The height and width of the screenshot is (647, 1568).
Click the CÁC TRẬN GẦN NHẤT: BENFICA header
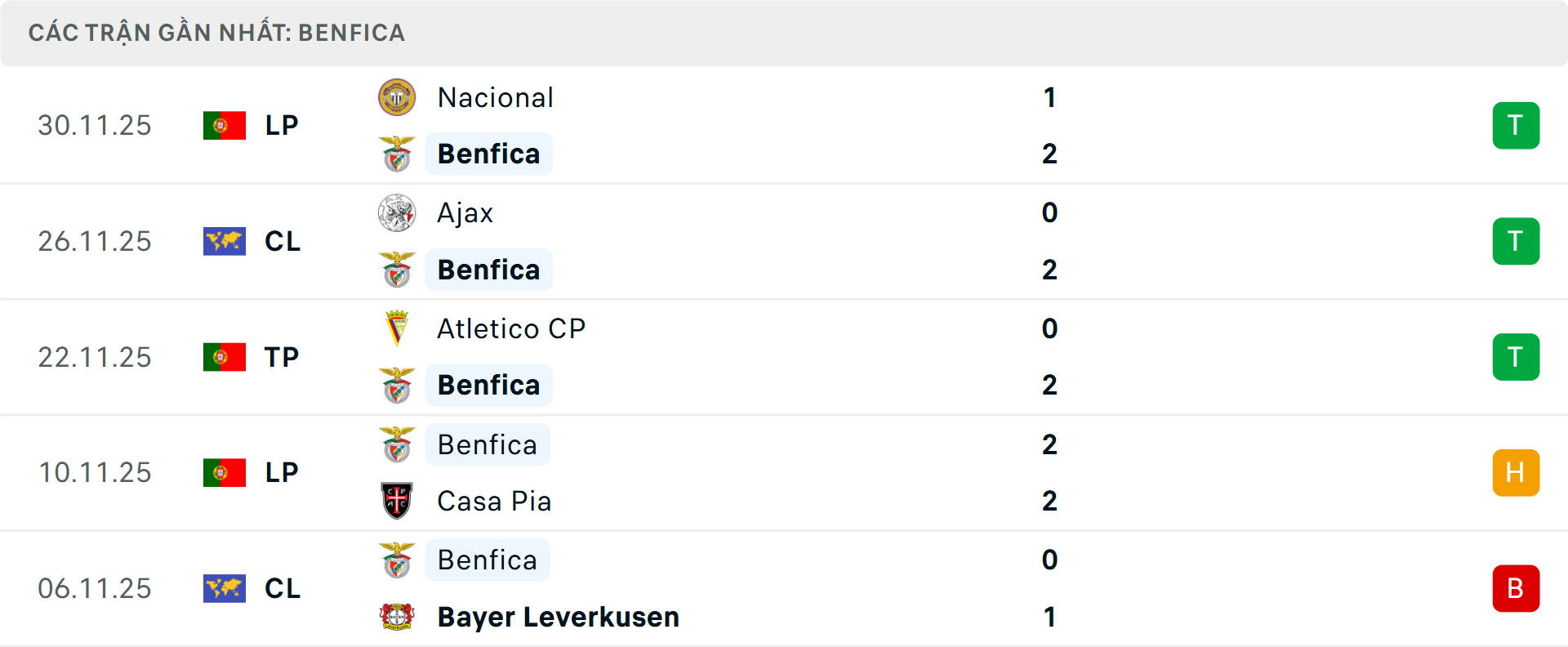tap(216, 33)
